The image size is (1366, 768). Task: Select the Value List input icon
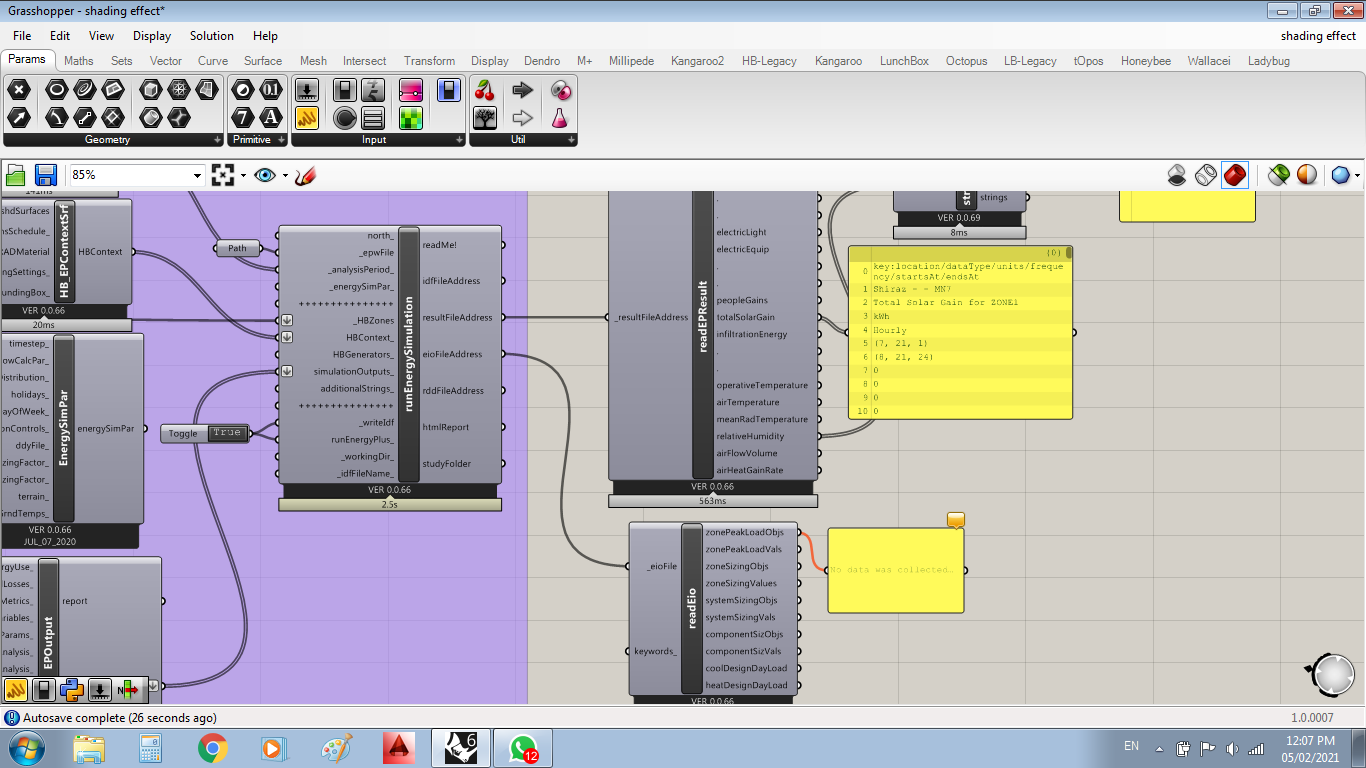(x=373, y=117)
